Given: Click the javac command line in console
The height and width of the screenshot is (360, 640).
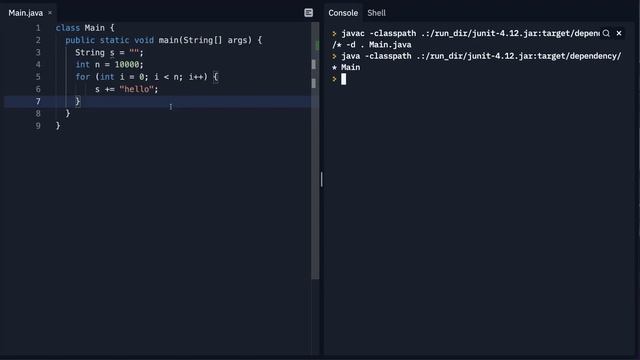Looking at the screenshot, I should (x=470, y=33).
